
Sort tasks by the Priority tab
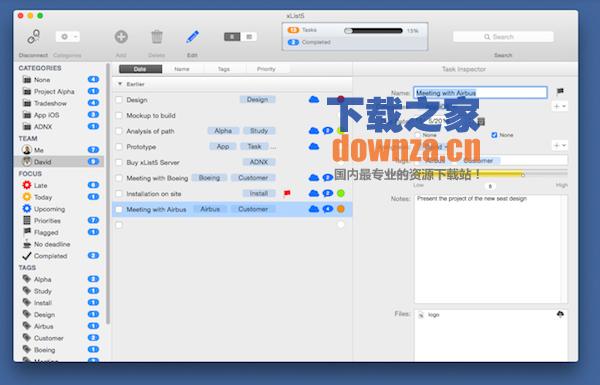click(266, 69)
